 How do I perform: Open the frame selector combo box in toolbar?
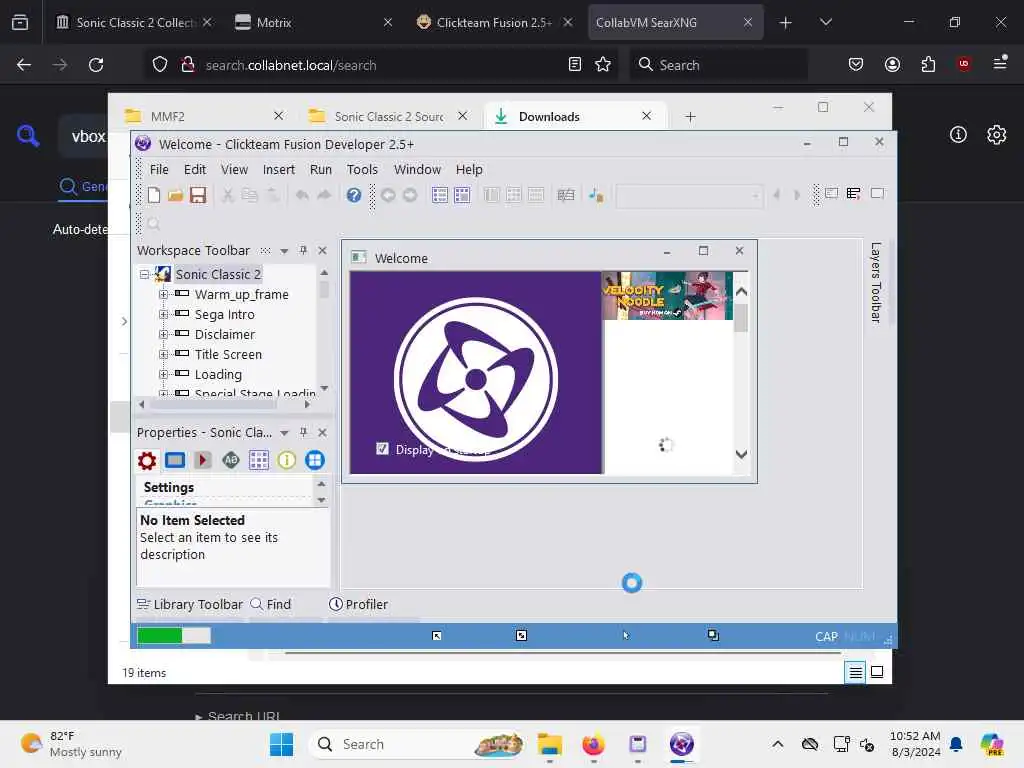(x=690, y=195)
